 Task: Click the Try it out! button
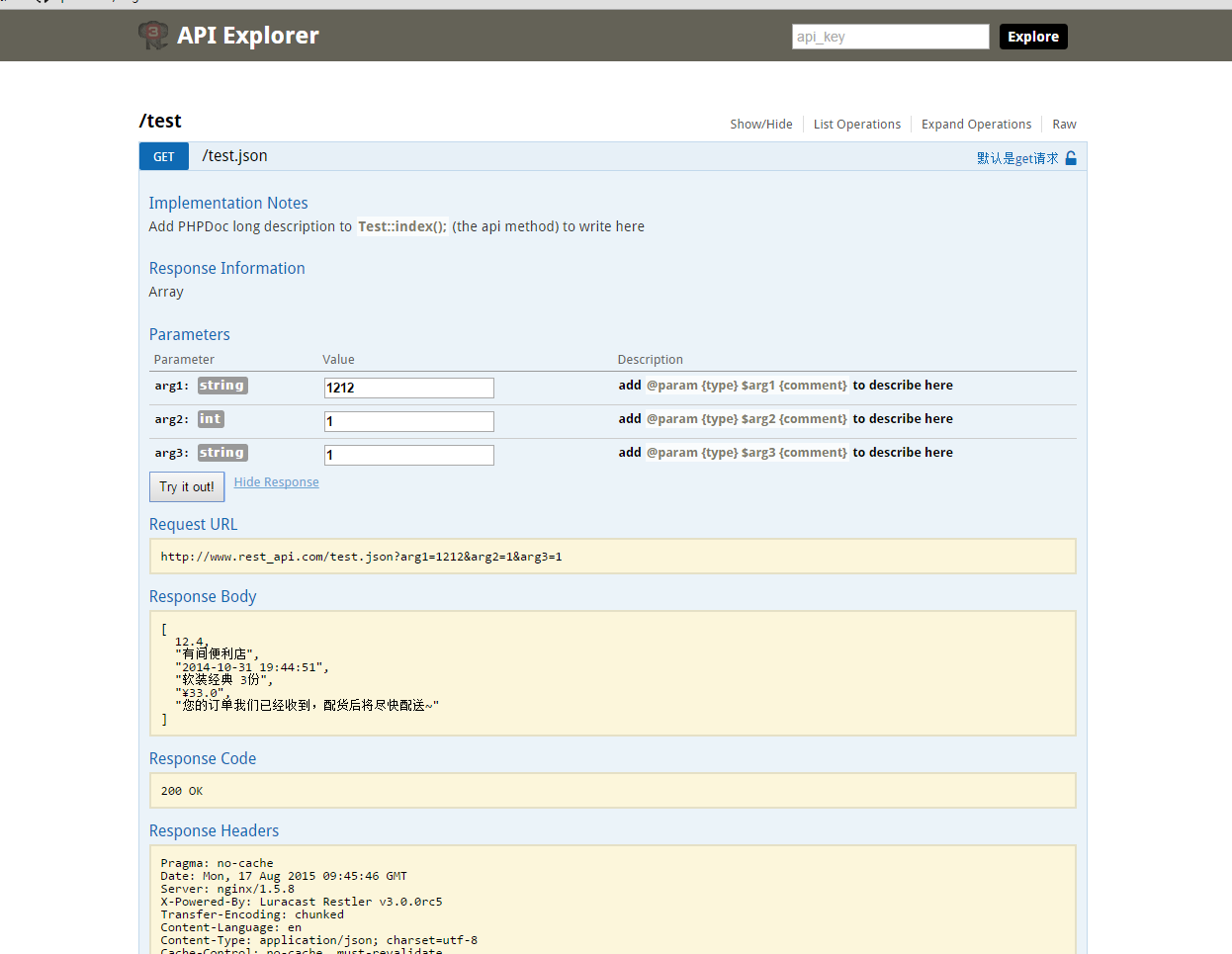[187, 486]
